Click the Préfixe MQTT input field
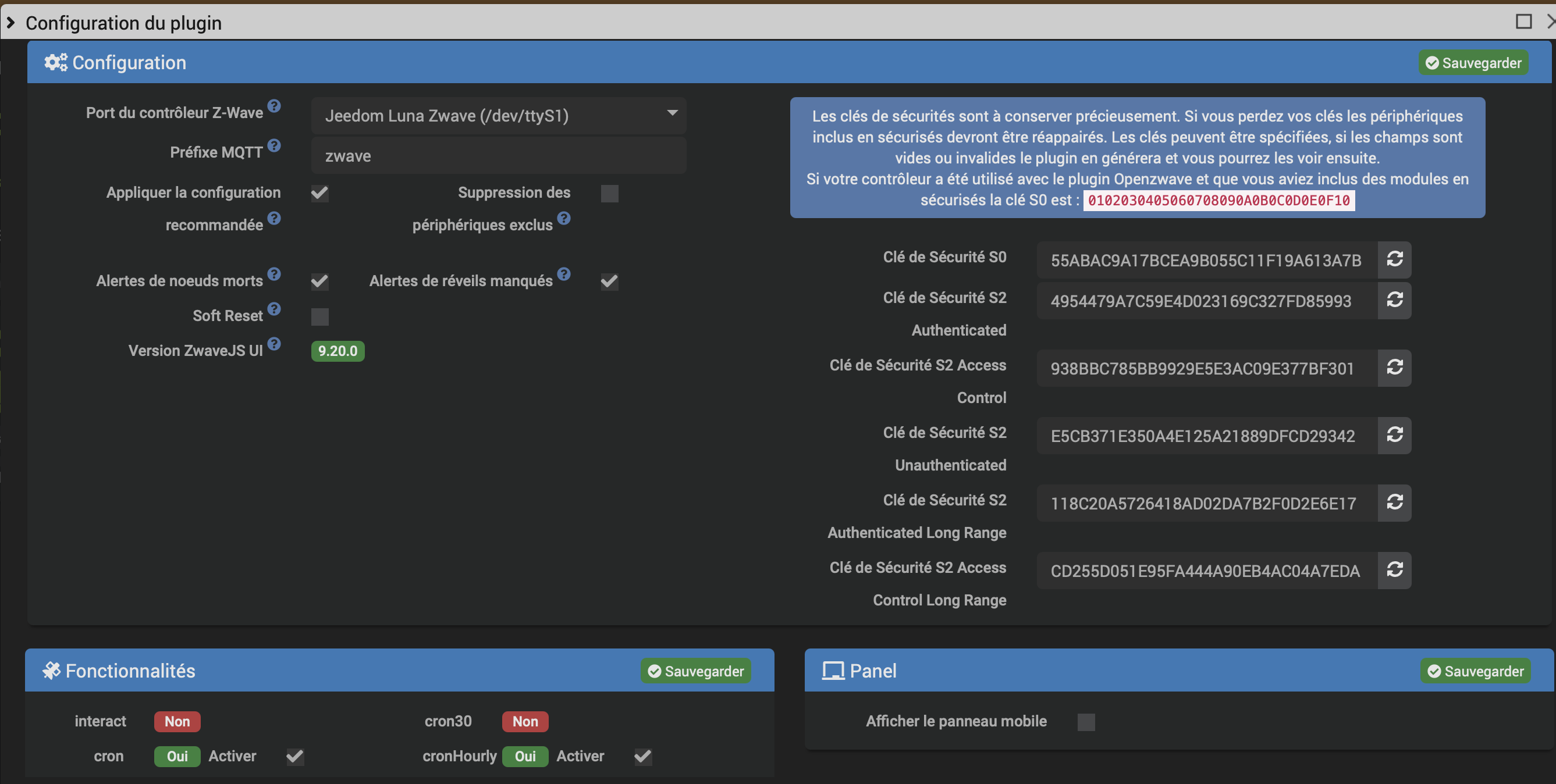This screenshot has height=784, width=1556. (498, 156)
